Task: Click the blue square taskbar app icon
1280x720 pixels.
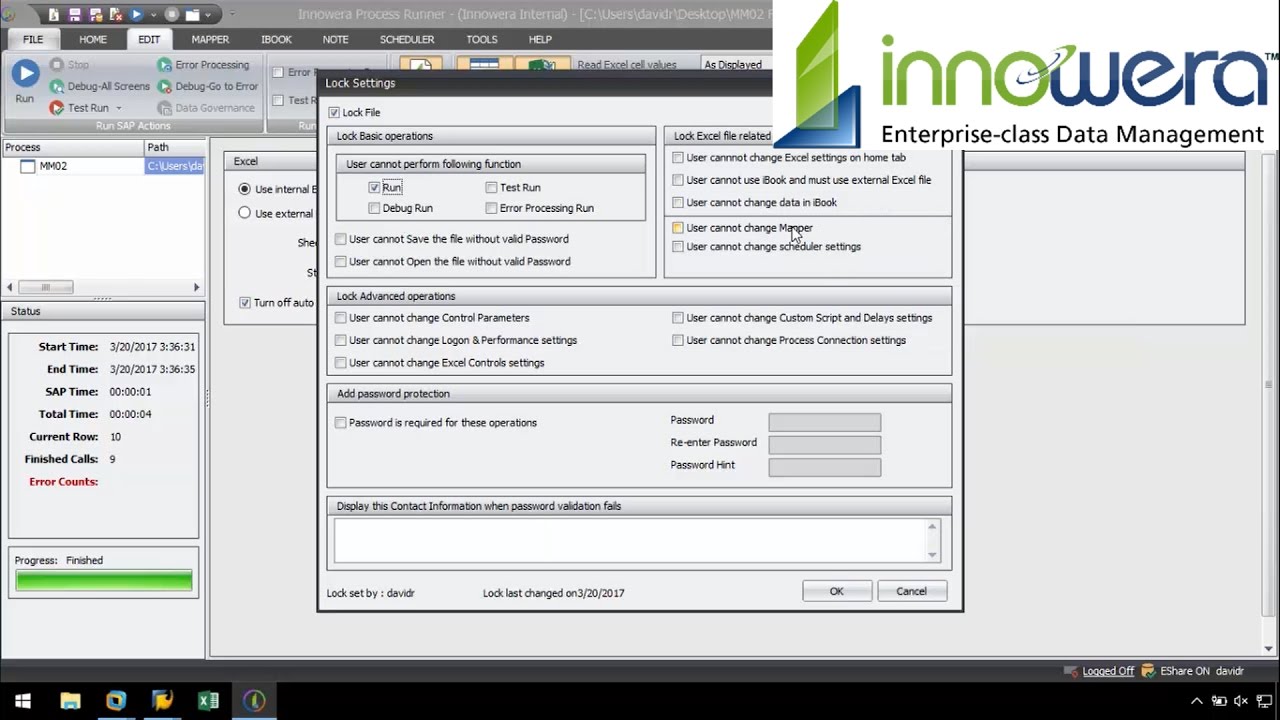Action: click(116, 701)
